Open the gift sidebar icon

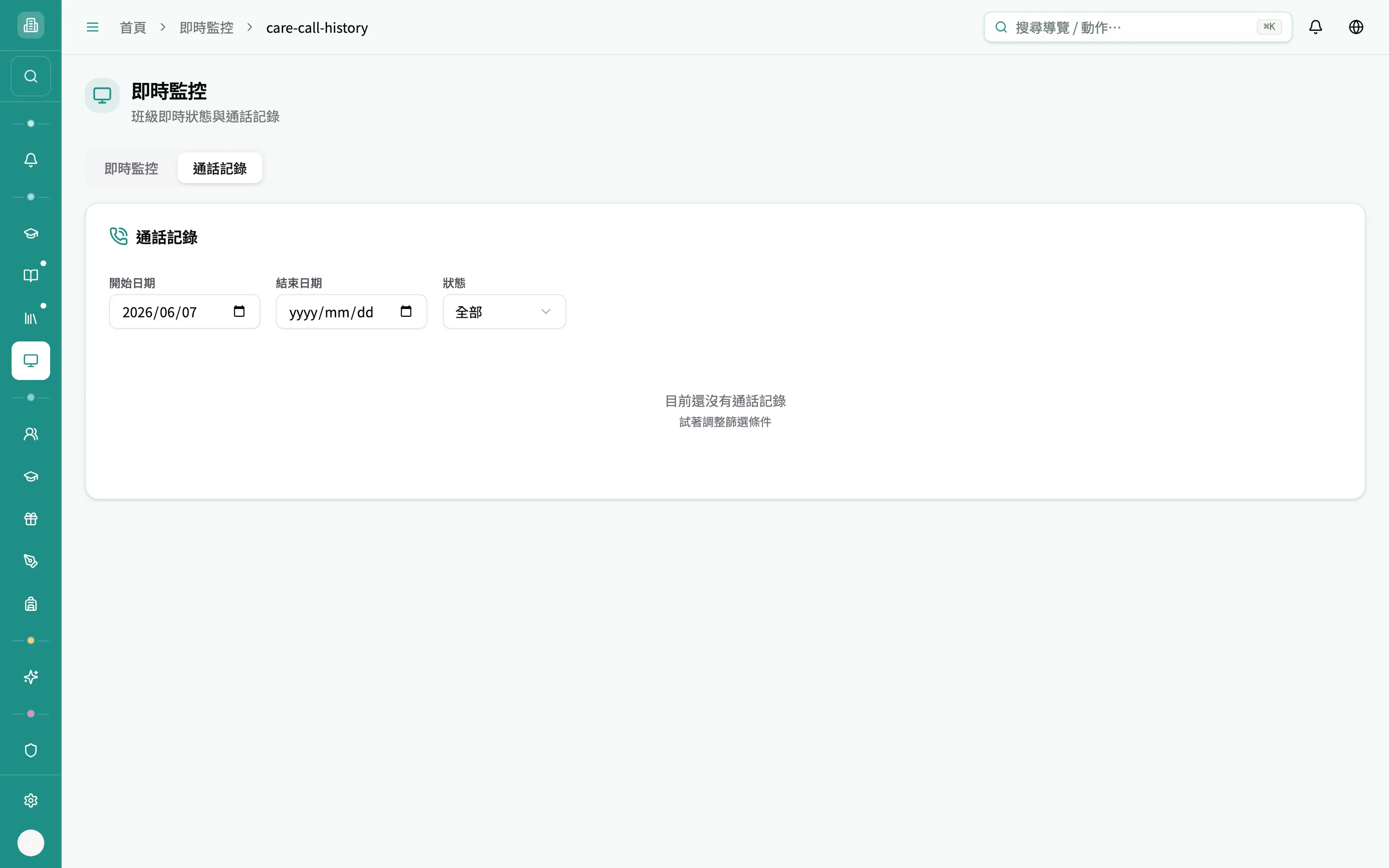[30, 519]
